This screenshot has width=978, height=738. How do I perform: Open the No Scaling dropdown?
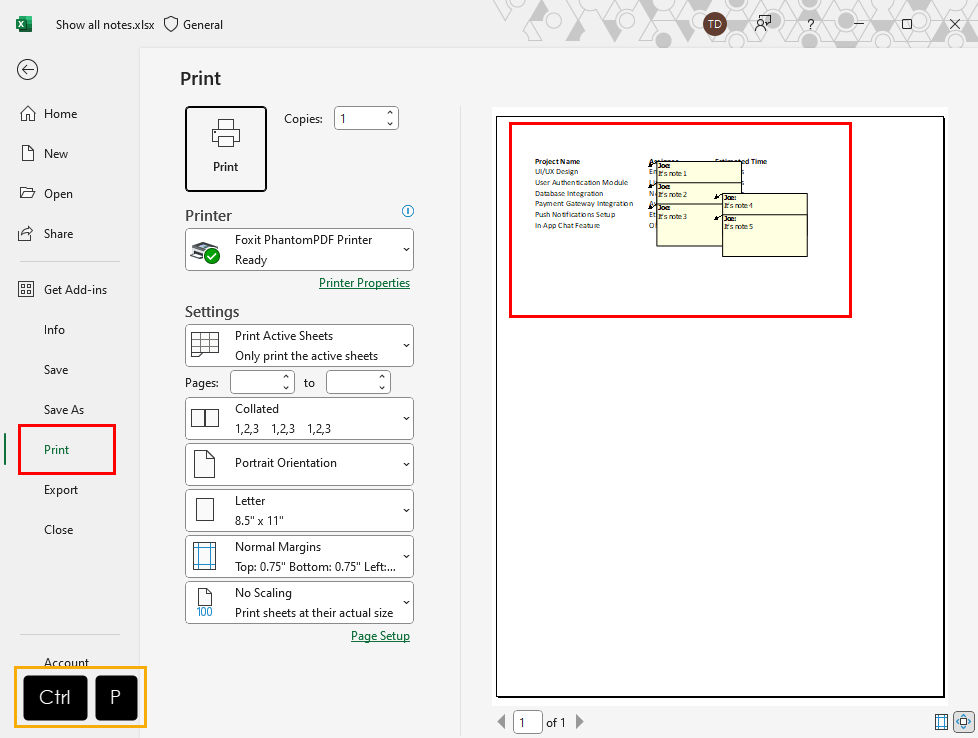point(299,603)
